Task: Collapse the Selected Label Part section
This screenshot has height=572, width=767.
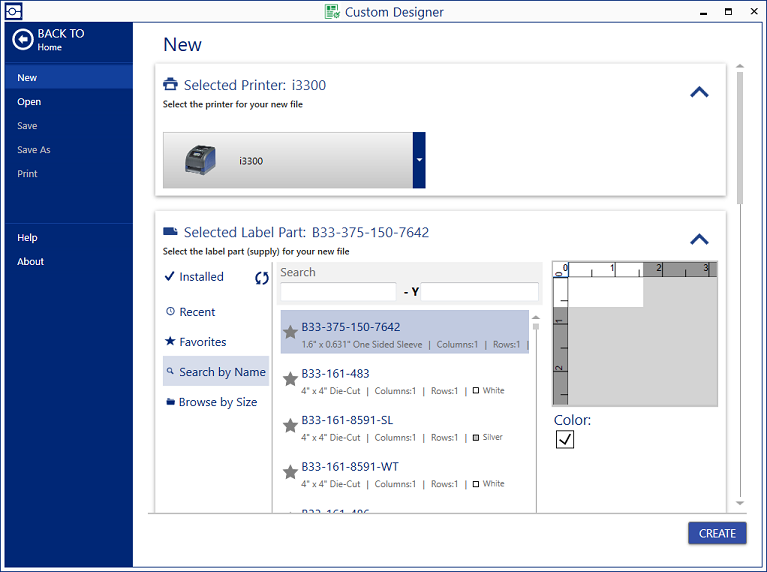Action: pyautogui.click(x=699, y=239)
